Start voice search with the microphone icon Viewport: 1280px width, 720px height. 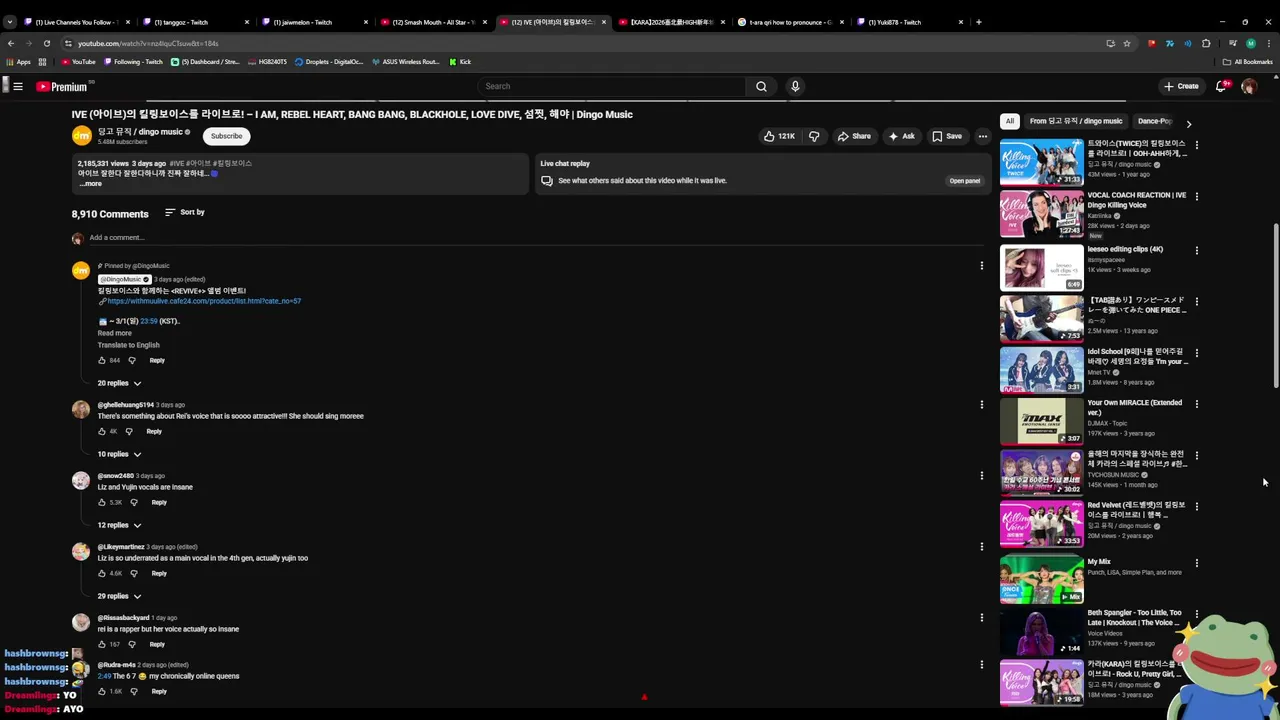pyautogui.click(x=795, y=86)
